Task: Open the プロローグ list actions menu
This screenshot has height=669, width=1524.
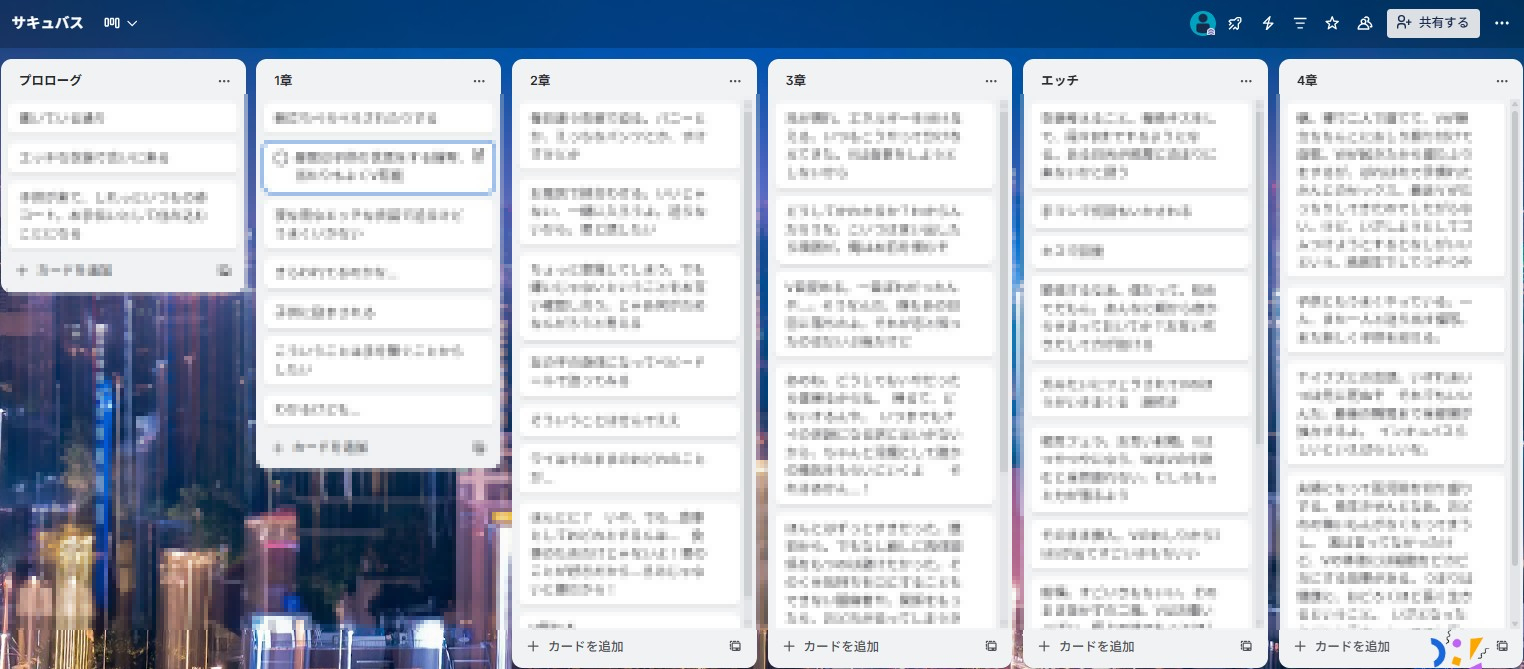Action: (x=224, y=80)
